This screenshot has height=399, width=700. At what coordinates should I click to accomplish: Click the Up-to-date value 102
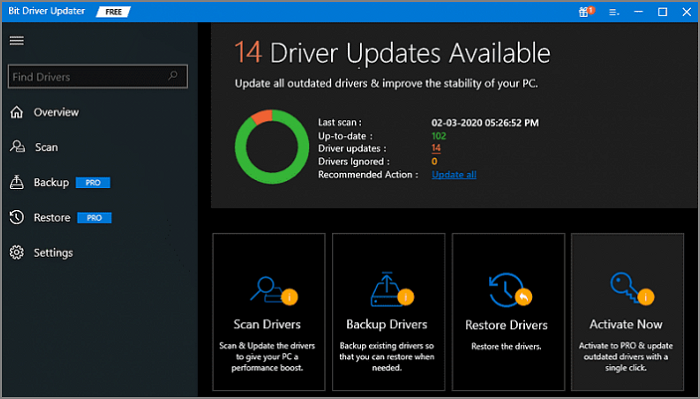[439, 136]
